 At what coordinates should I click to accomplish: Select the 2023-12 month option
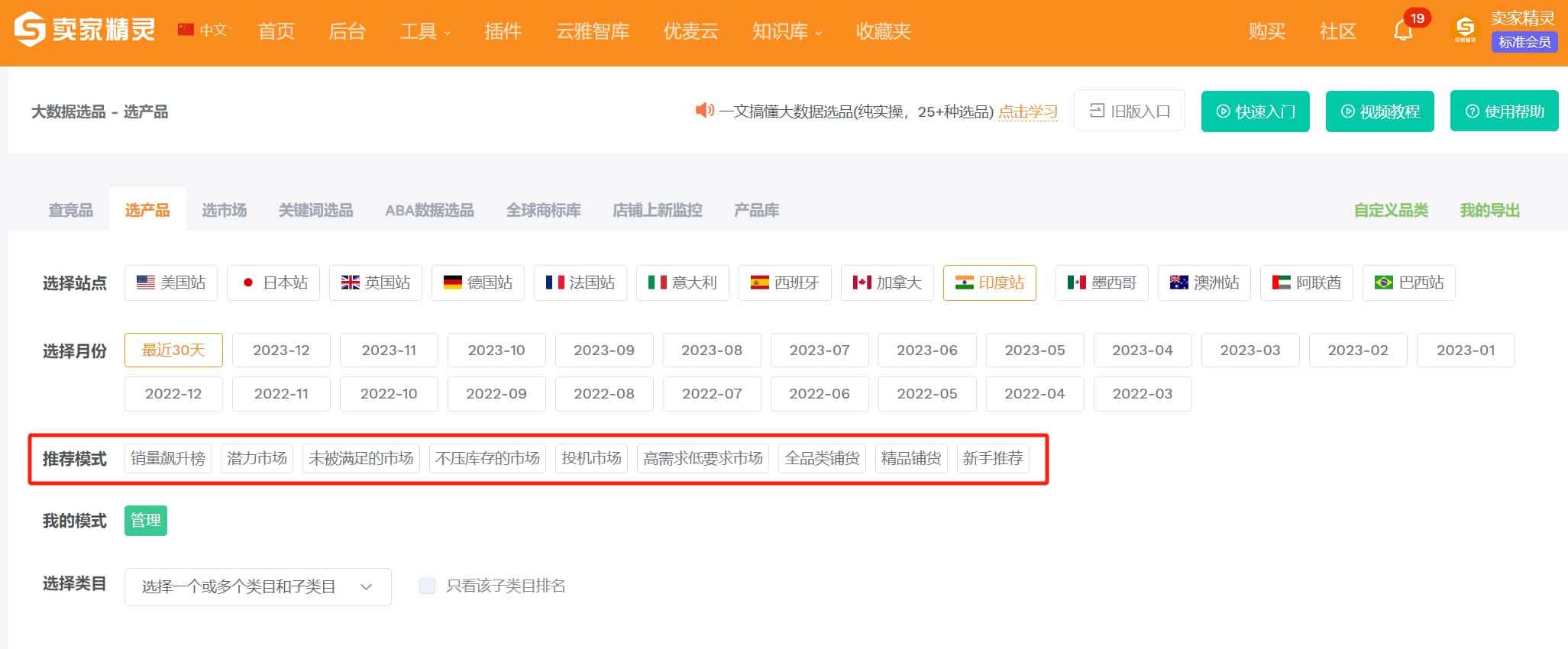point(281,350)
